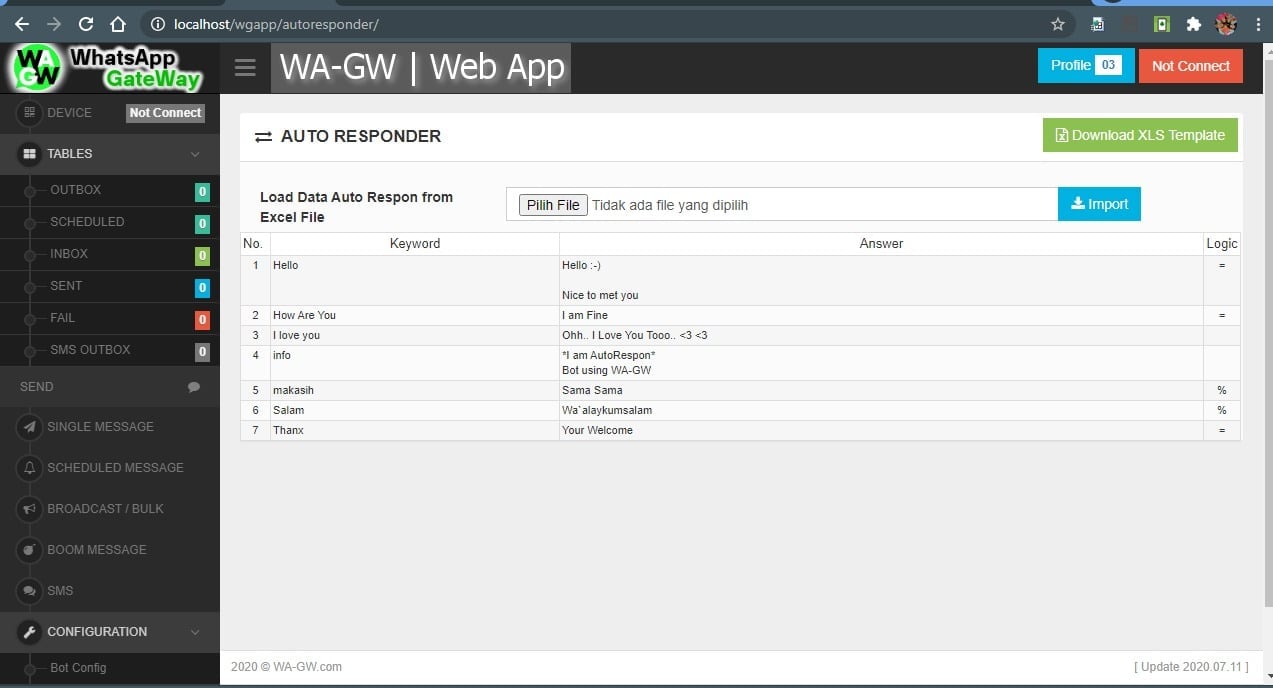Click the site info icon in address bar
The image size is (1273, 688).
coord(157,24)
